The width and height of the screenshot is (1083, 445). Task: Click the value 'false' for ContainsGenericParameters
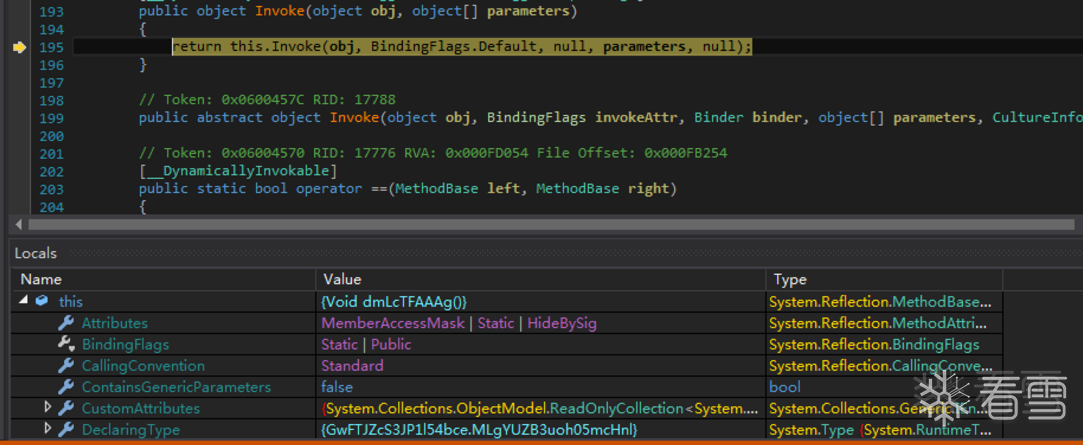(x=336, y=387)
